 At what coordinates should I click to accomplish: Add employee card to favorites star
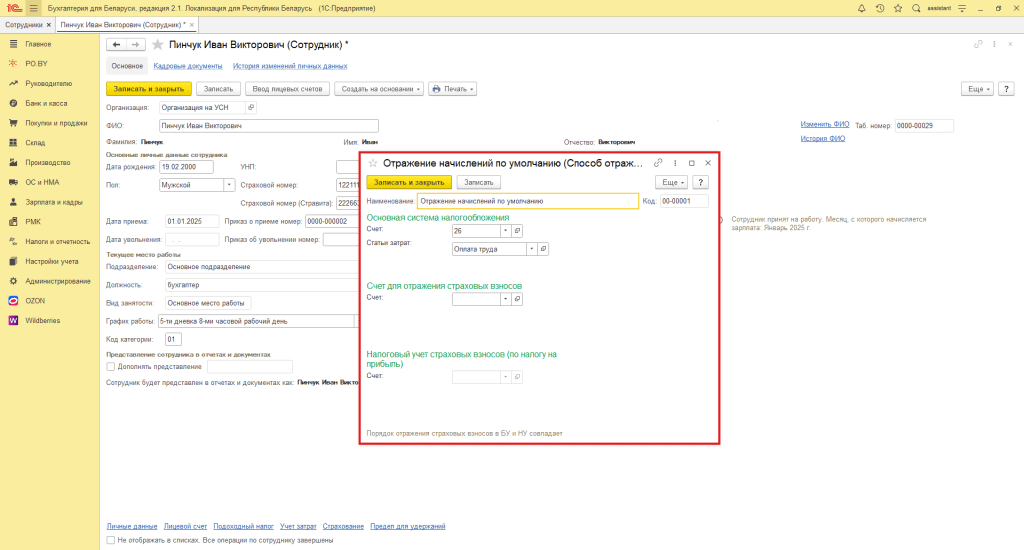point(157,45)
